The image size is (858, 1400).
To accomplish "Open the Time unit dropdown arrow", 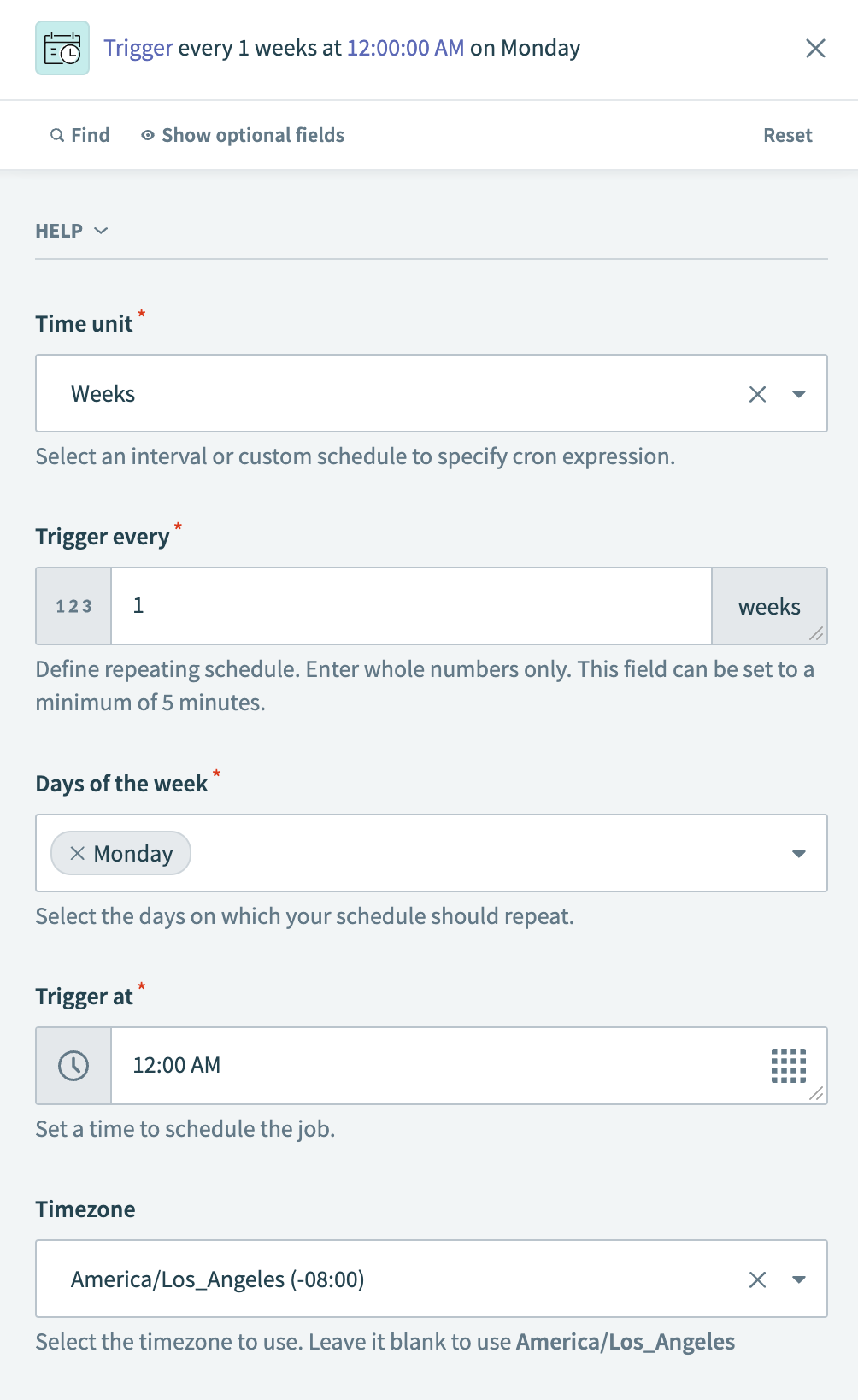I will (799, 394).
